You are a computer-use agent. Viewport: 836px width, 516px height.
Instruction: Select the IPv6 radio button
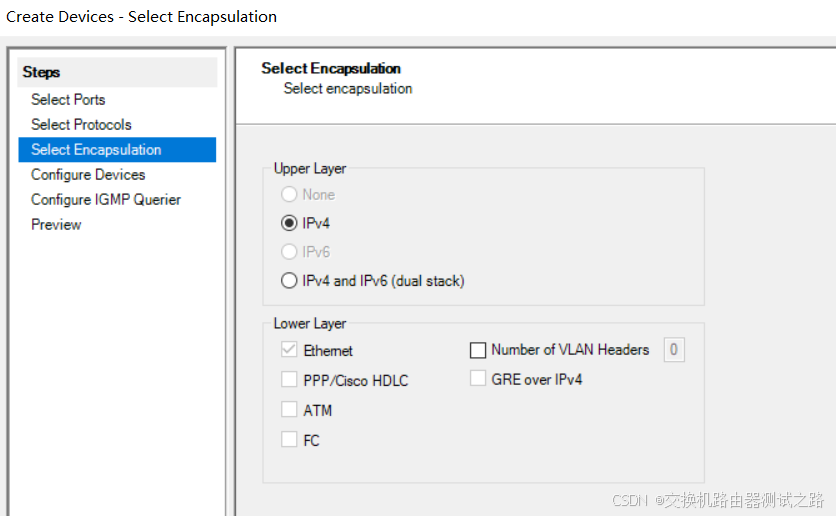pyautogui.click(x=289, y=252)
